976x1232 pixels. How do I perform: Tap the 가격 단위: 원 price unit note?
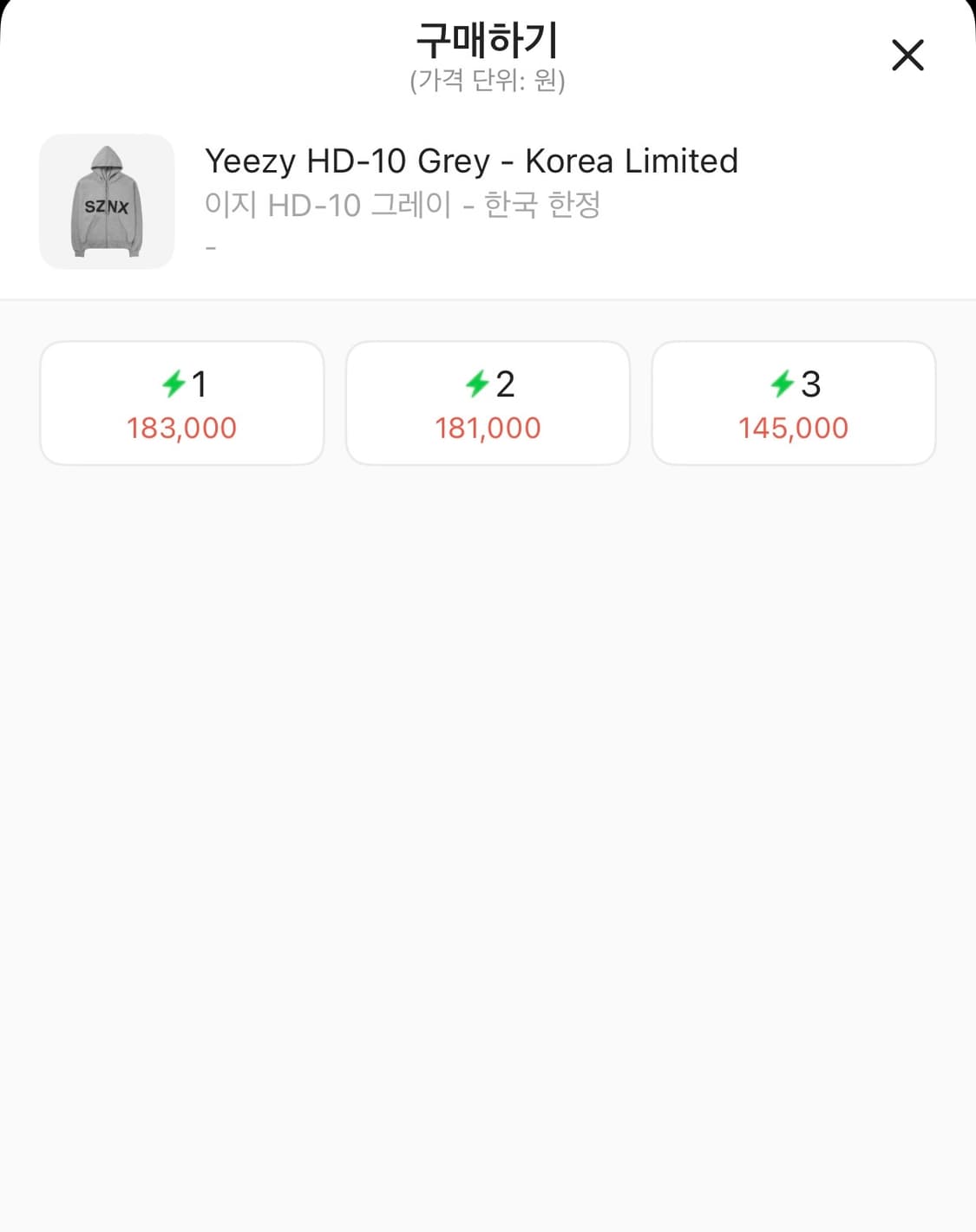point(488,81)
